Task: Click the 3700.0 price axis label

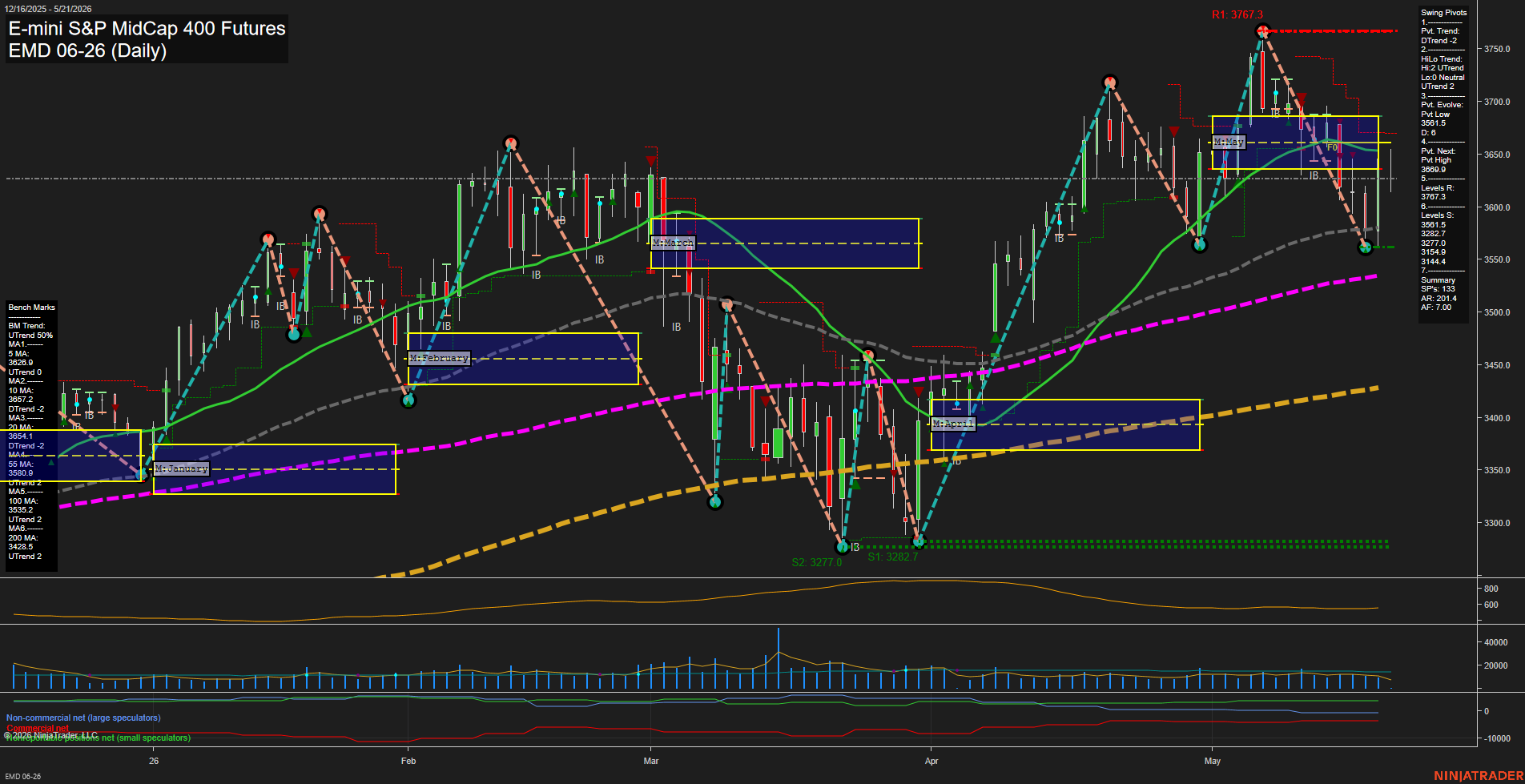Action: tap(1497, 102)
